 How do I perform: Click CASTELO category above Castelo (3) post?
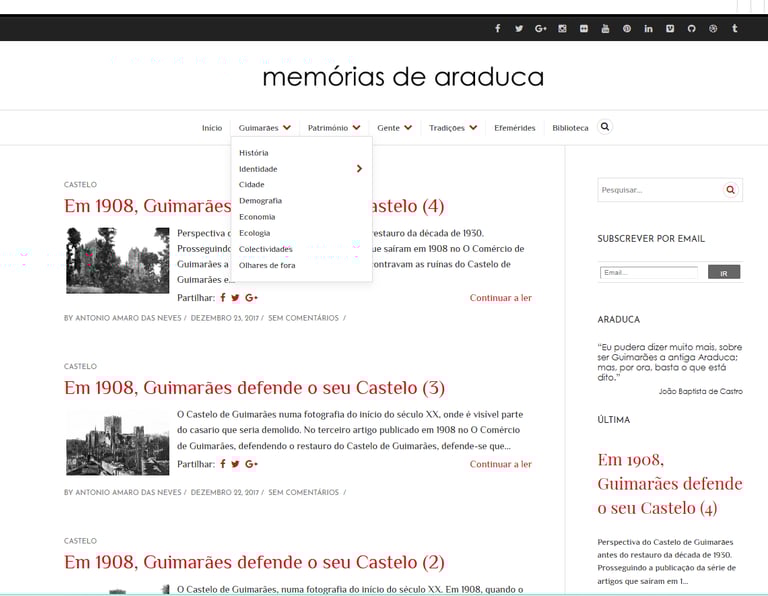point(80,366)
